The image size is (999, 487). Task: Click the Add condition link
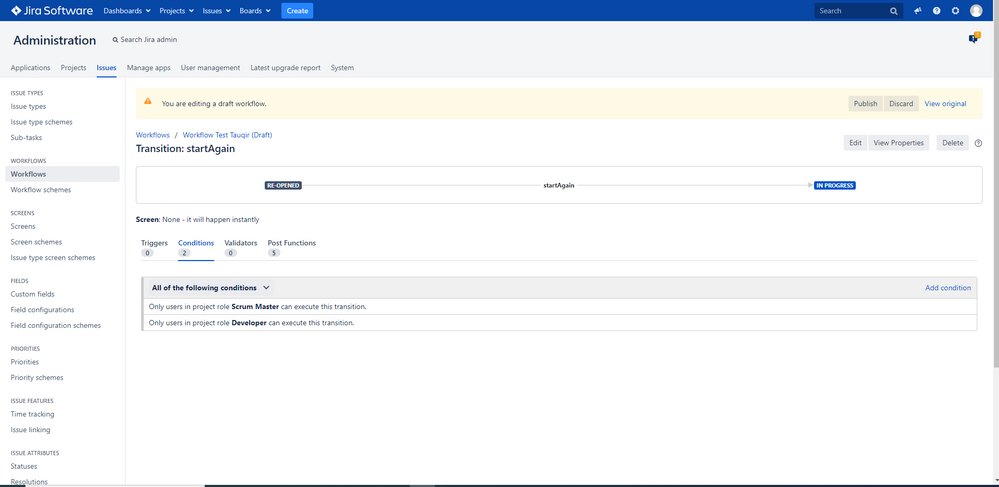click(x=947, y=288)
